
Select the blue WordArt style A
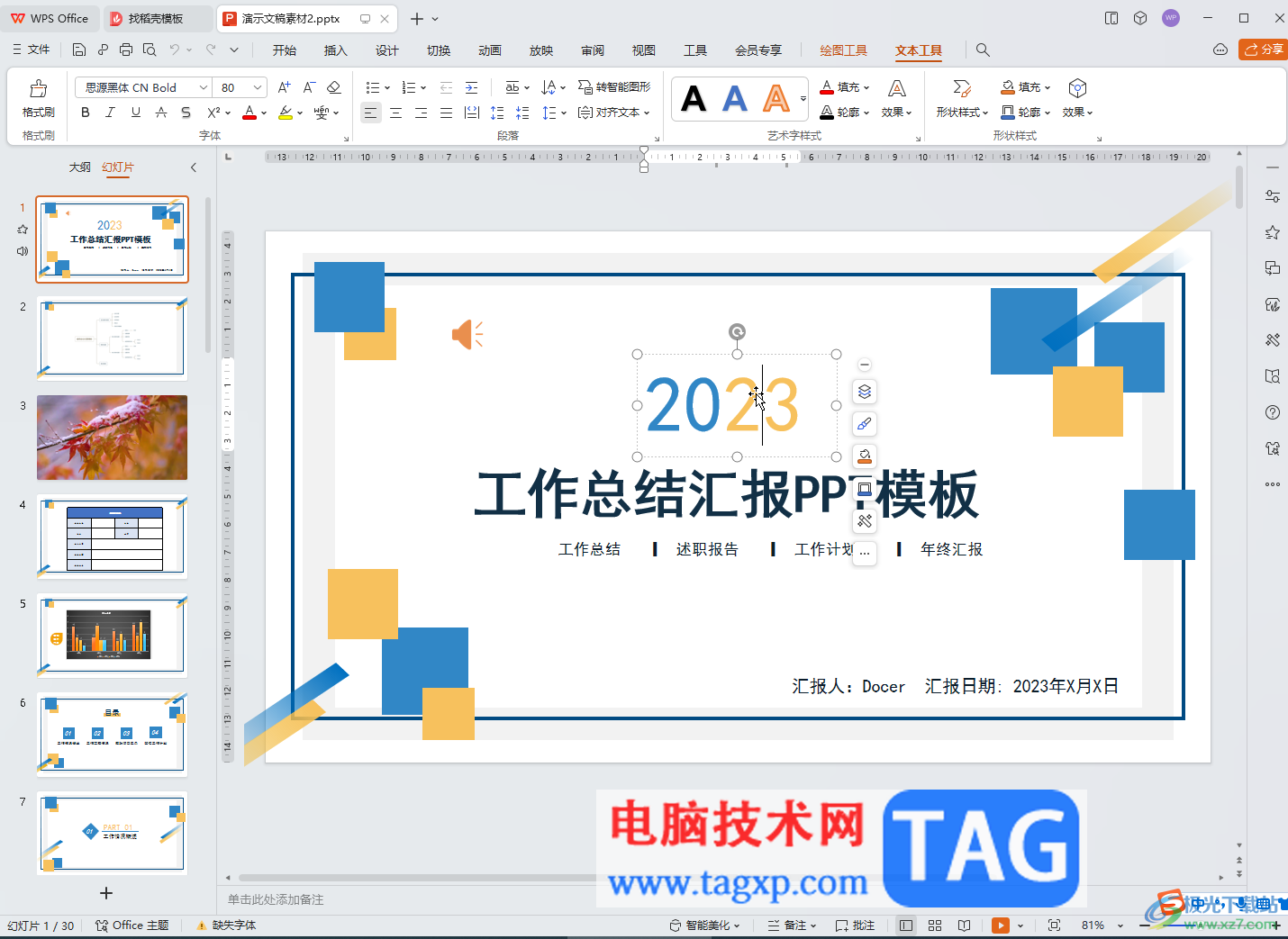click(735, 98)
